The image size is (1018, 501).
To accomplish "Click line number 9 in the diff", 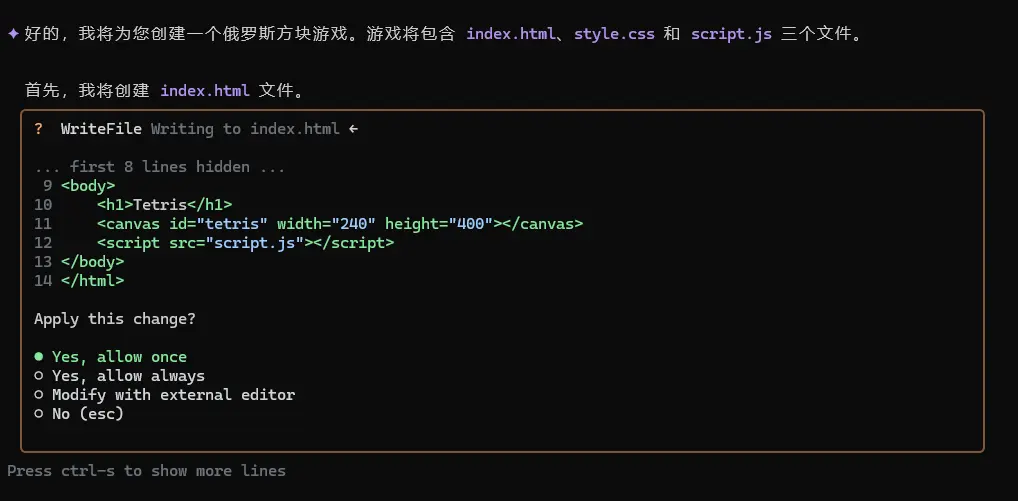I will point(47,185).
